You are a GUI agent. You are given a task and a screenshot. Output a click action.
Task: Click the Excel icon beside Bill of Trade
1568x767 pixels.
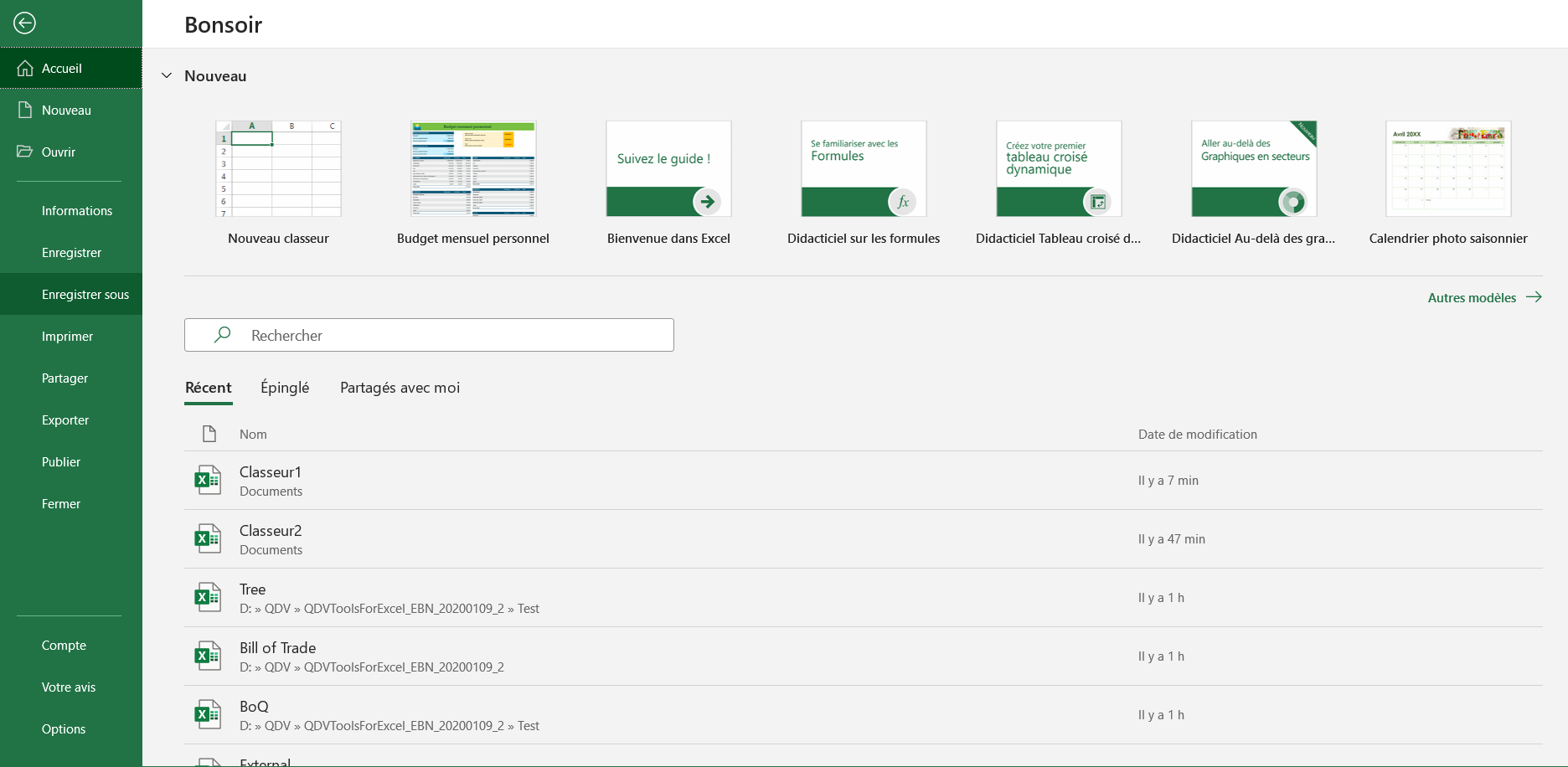point(208,656)
